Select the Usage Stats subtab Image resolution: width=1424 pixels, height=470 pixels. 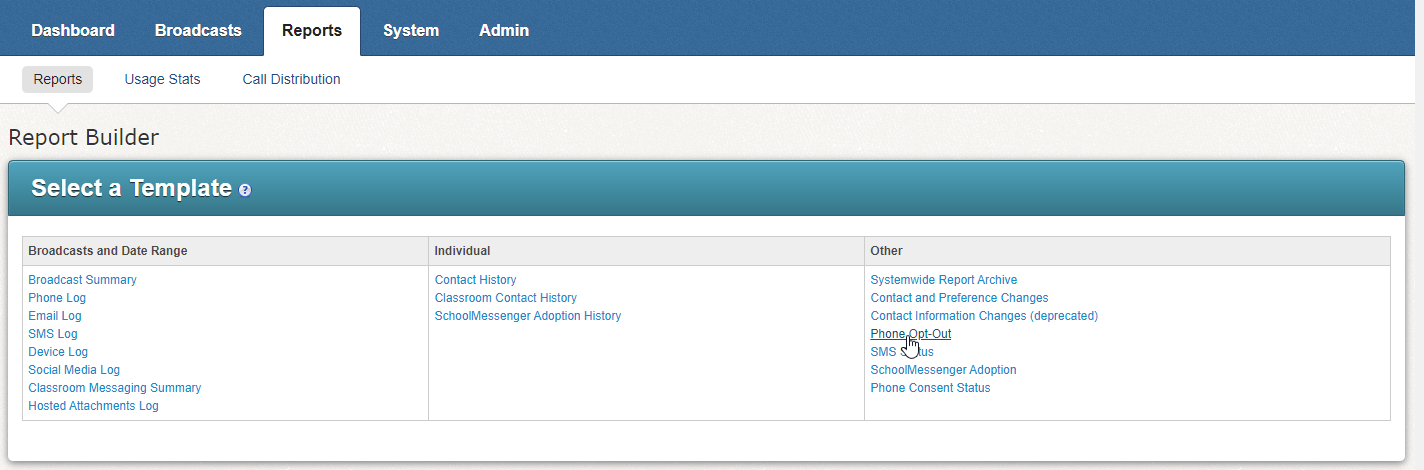click(x=162, y=79)
